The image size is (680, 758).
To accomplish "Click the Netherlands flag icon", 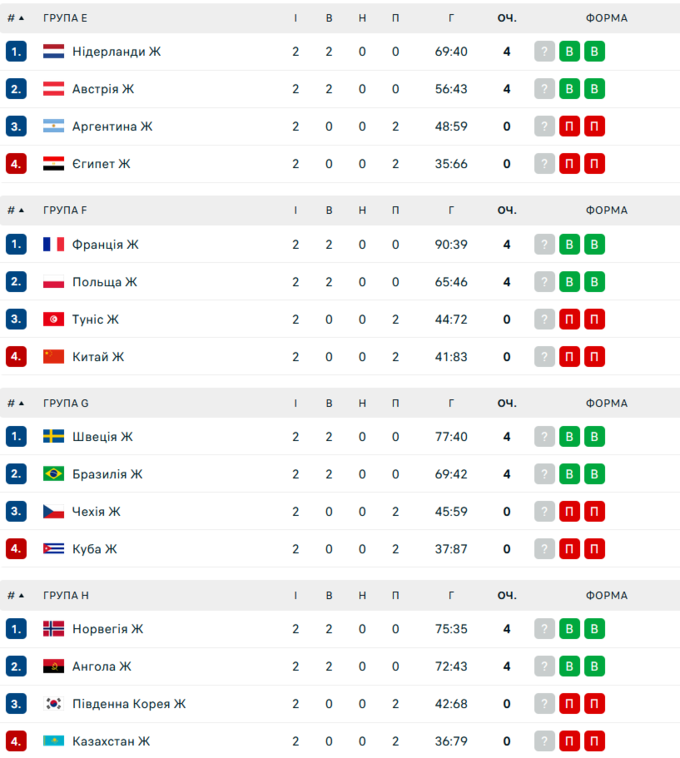I will point(53,52).
